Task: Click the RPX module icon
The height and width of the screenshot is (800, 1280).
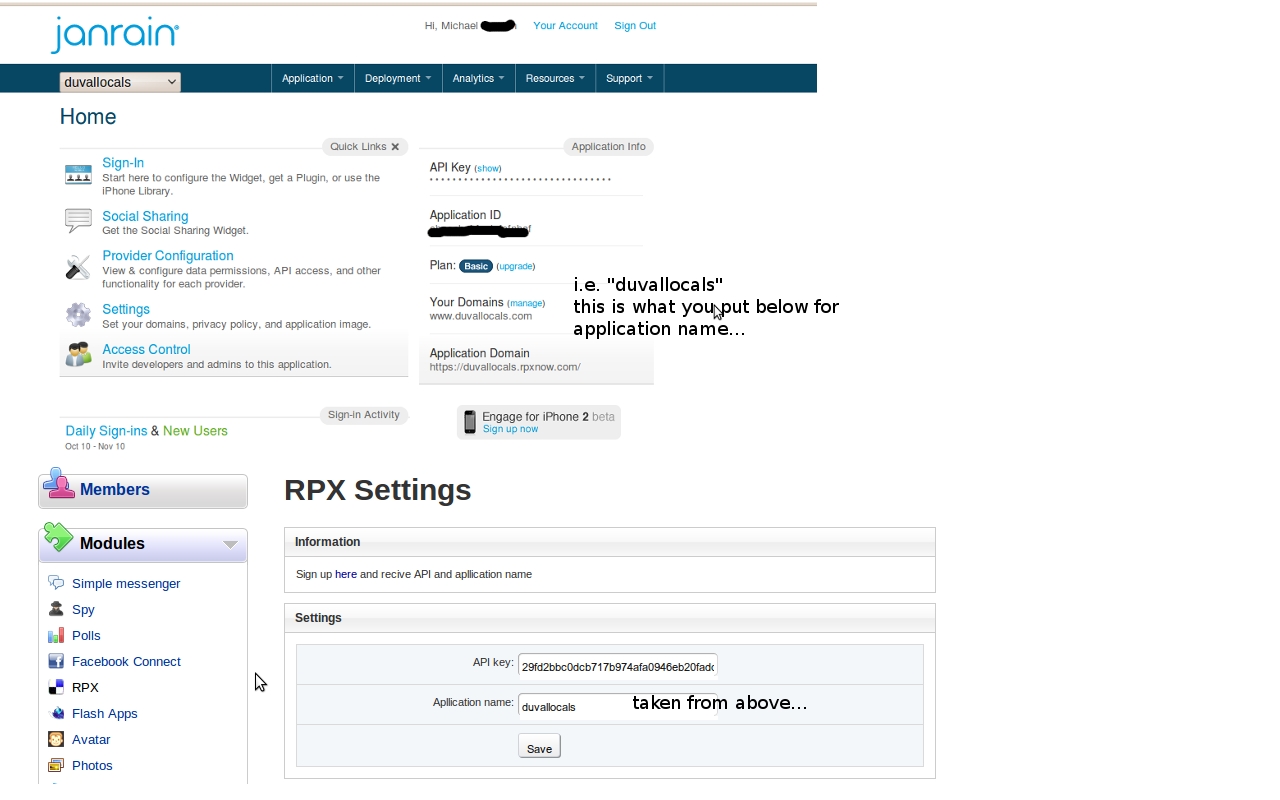Action: (56, 687)
